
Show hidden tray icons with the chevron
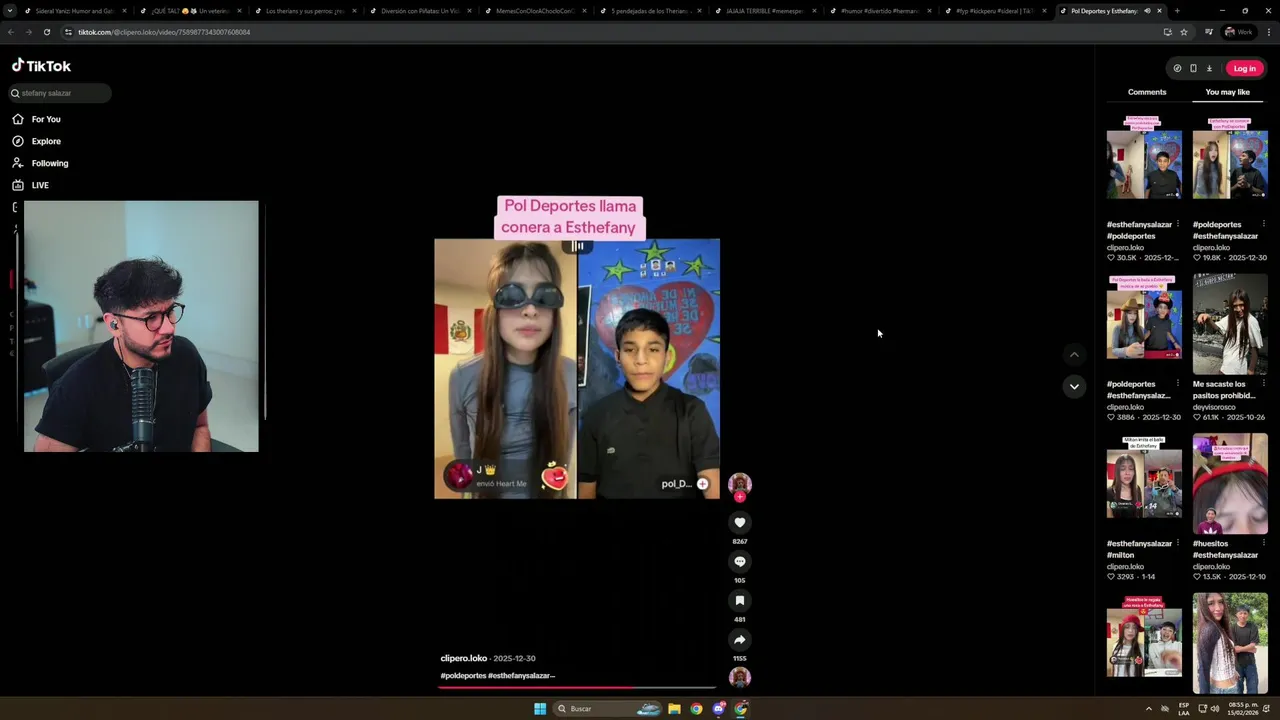pyautogui.click(x=1149, y=708)
